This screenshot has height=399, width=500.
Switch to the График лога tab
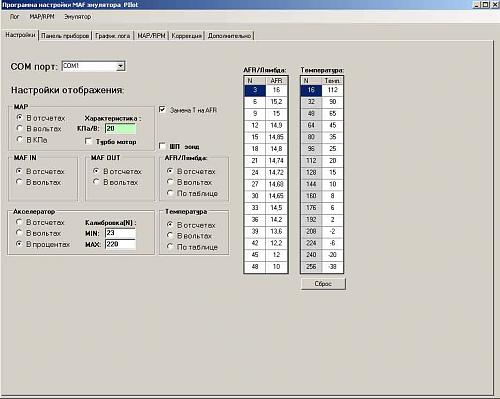pos(113,36)
